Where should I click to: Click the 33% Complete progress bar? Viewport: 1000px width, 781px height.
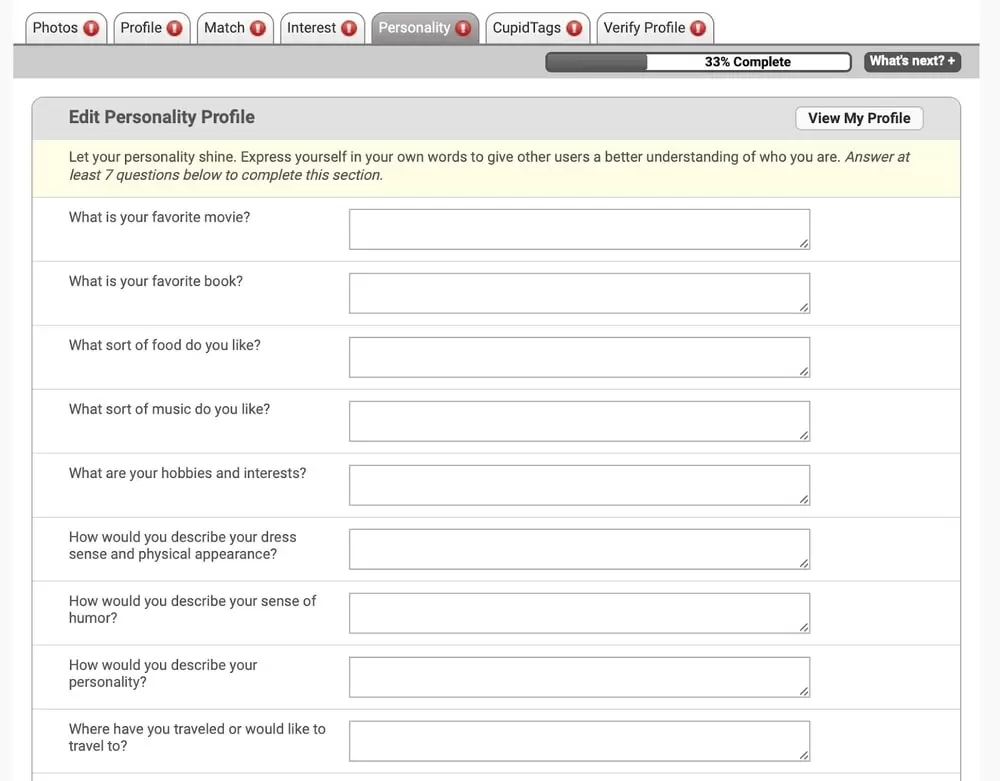click(x=697, y=62)
